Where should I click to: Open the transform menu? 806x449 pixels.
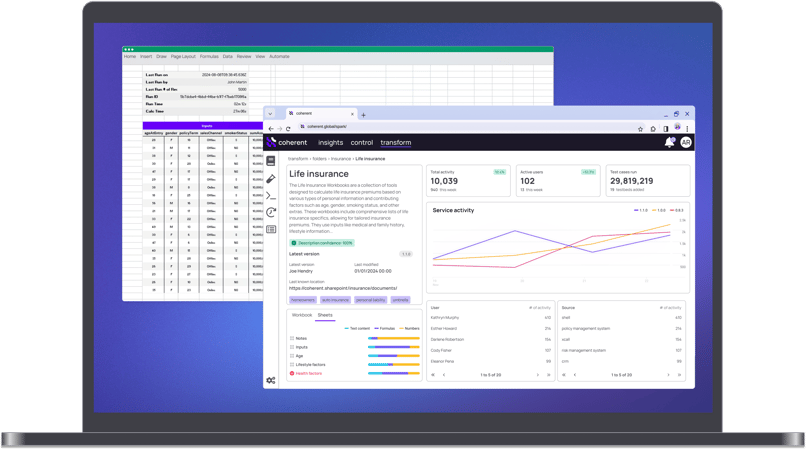tap(396, 142)
